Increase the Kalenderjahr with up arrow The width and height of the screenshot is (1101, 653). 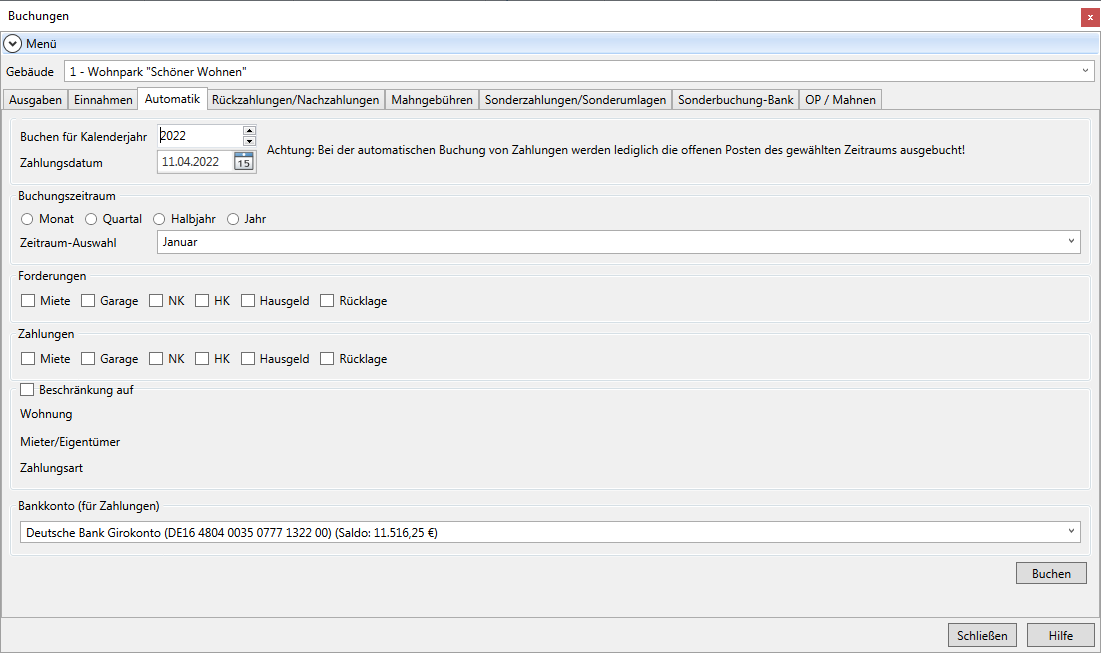[x=249, y=130]
